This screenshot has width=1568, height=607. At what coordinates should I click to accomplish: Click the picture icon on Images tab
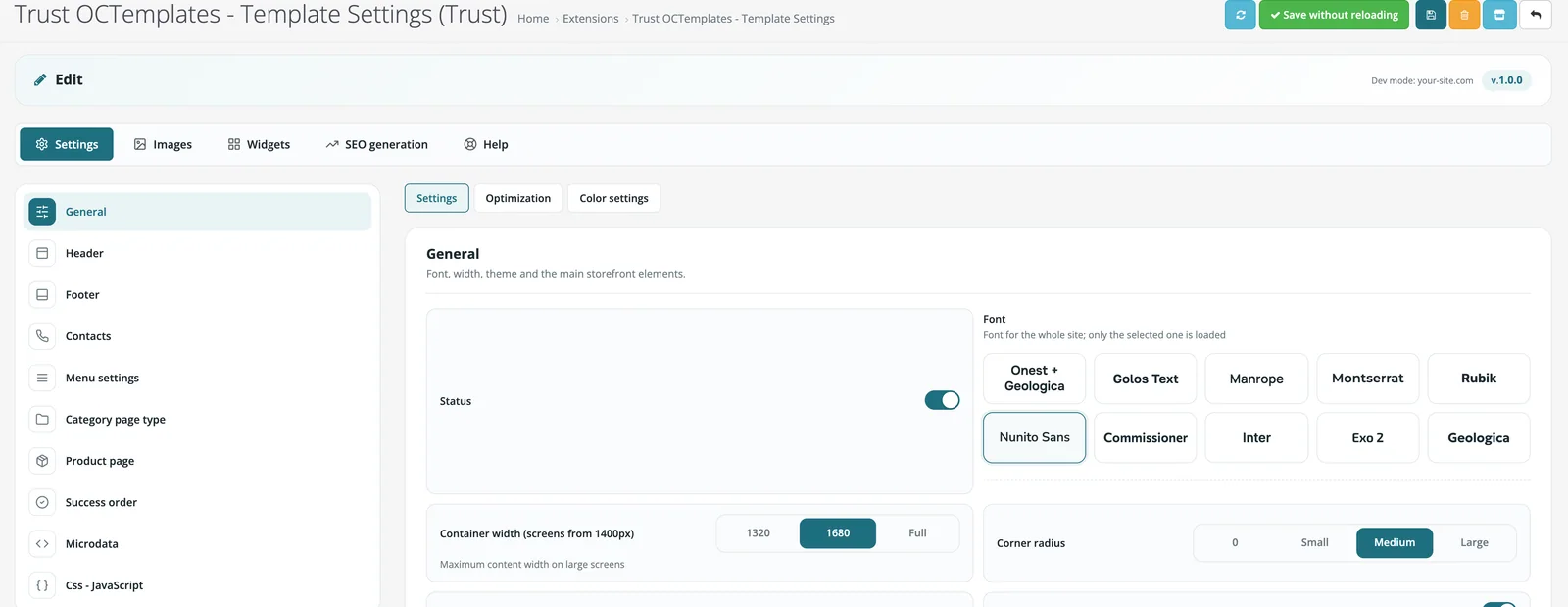tap(140, 144)
